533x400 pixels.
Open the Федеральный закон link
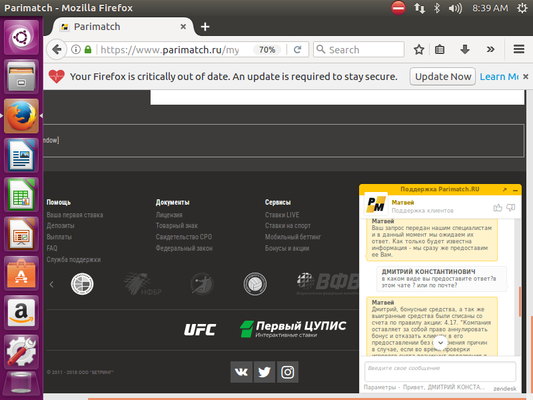point(184,248)
